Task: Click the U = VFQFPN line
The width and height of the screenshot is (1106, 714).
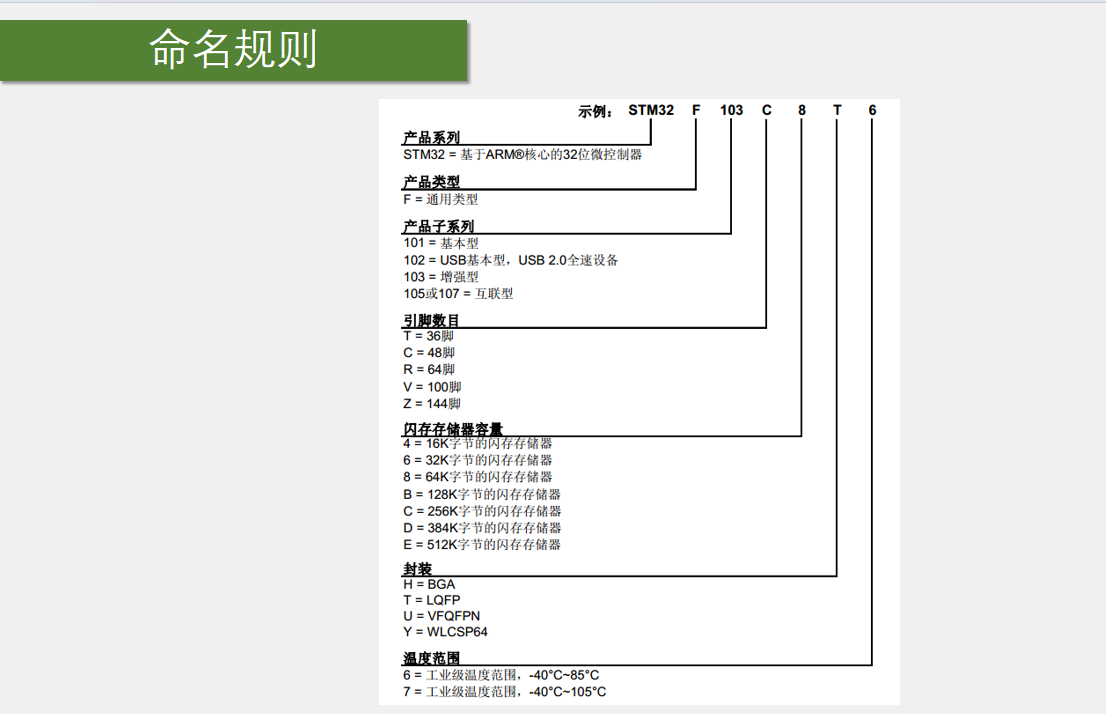Action: 442,617
